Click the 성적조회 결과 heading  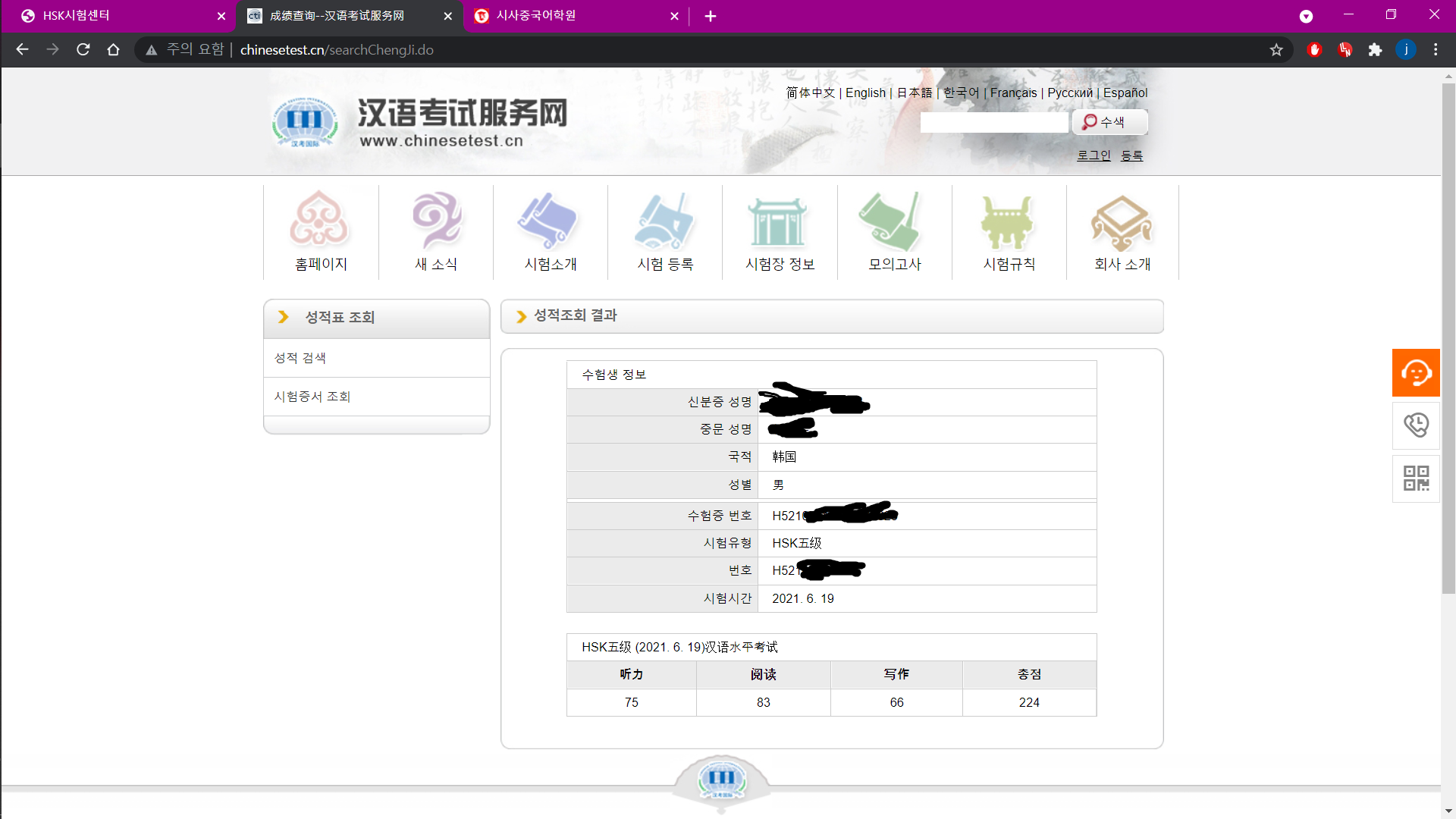(575, 315)
